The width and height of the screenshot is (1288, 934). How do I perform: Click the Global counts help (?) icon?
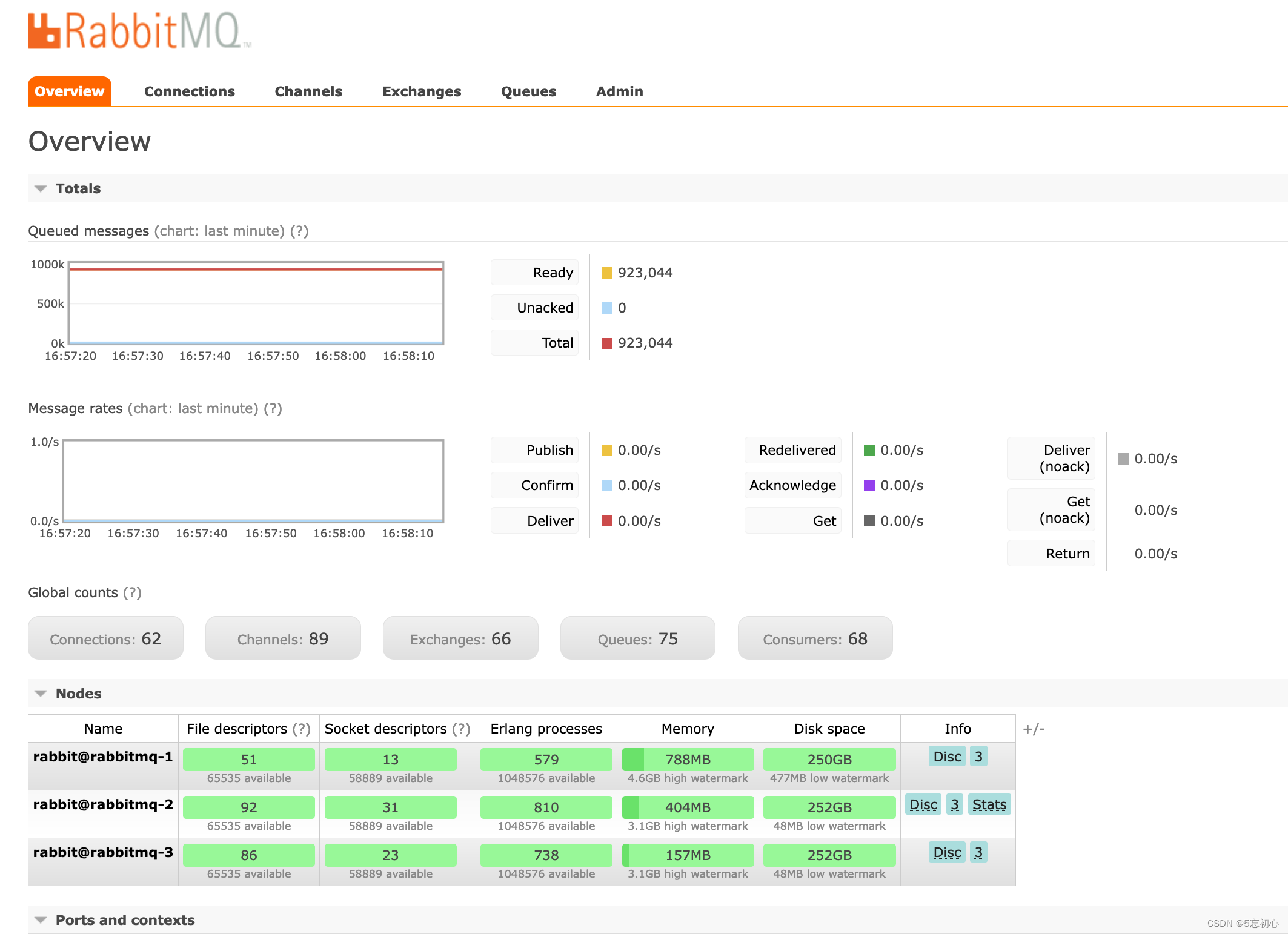click(132, 592)
